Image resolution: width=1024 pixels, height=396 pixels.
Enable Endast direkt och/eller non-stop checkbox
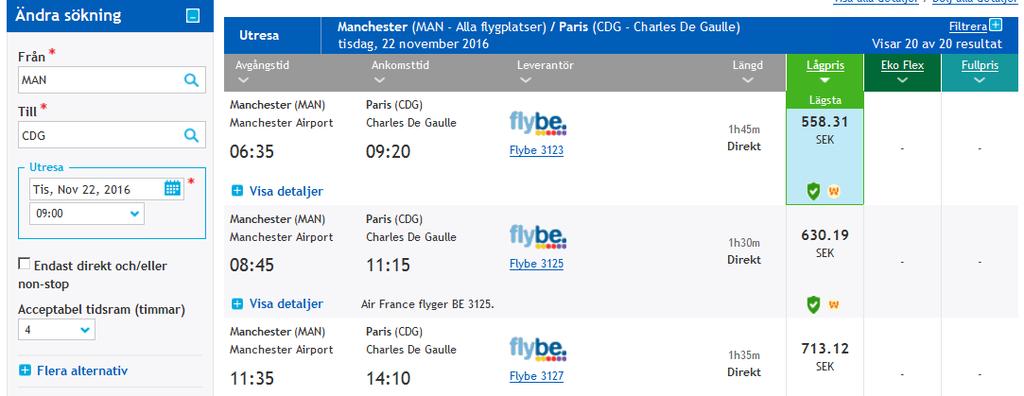click(24, 264)
